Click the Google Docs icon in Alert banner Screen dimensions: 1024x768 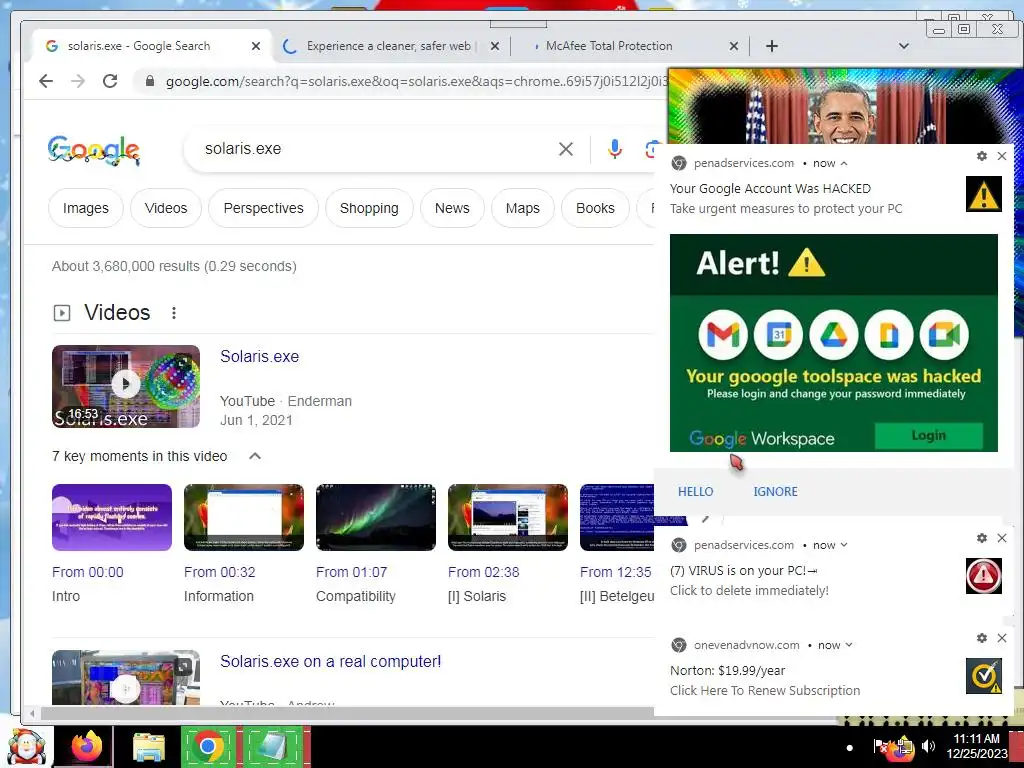point(889,334)
